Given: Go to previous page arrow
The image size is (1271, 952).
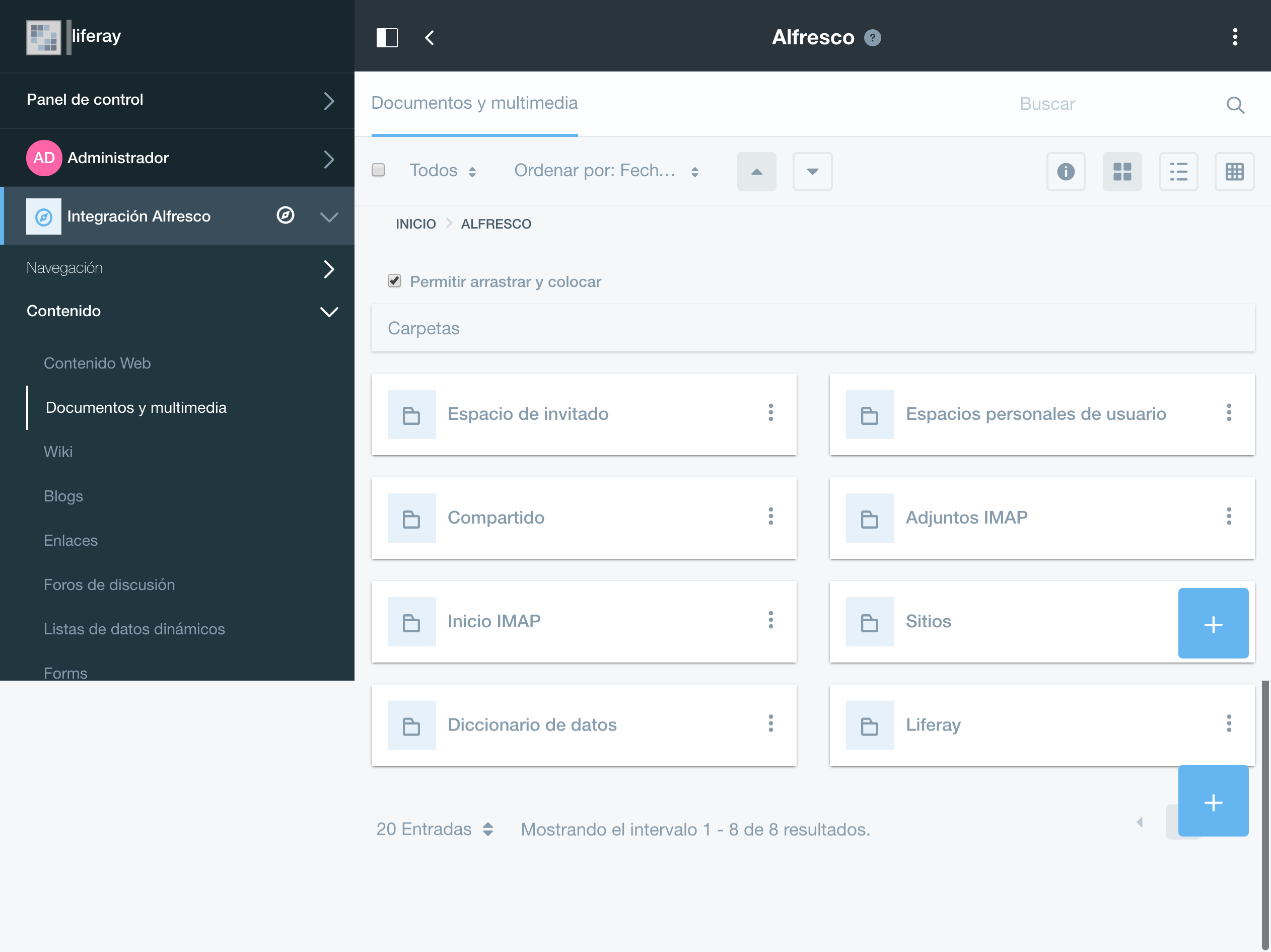Looking at the screenshot, I should pyautogui.click(x=1140, y=822).
